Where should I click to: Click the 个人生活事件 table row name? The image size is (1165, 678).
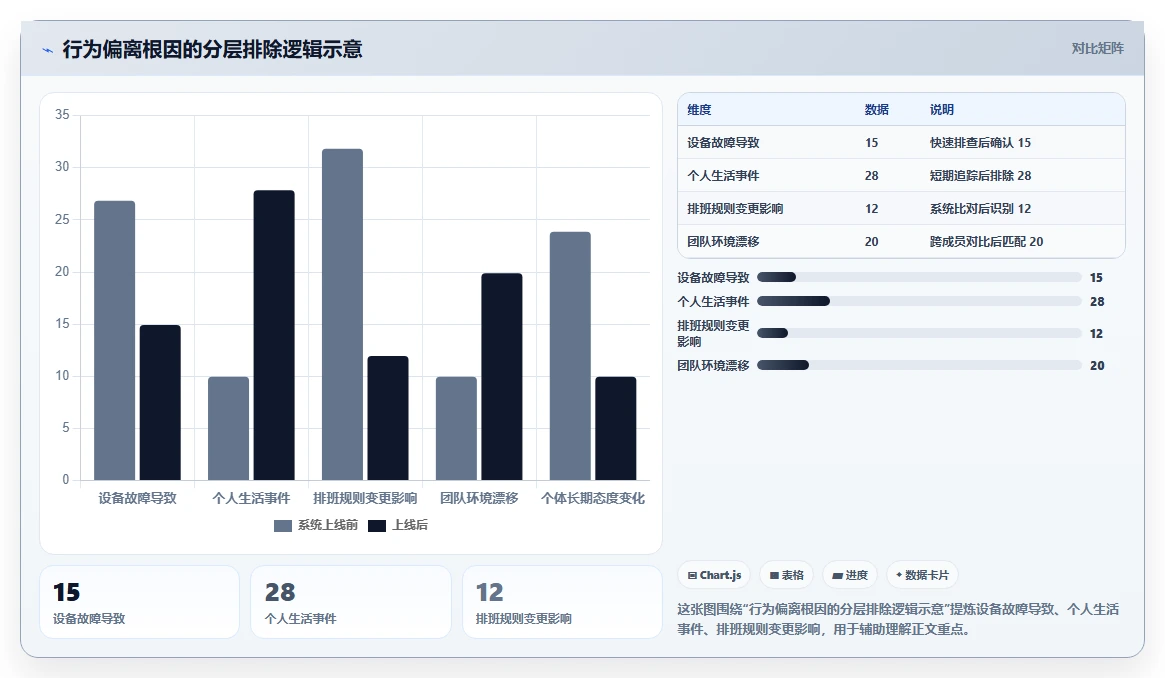tap(723, 176)
